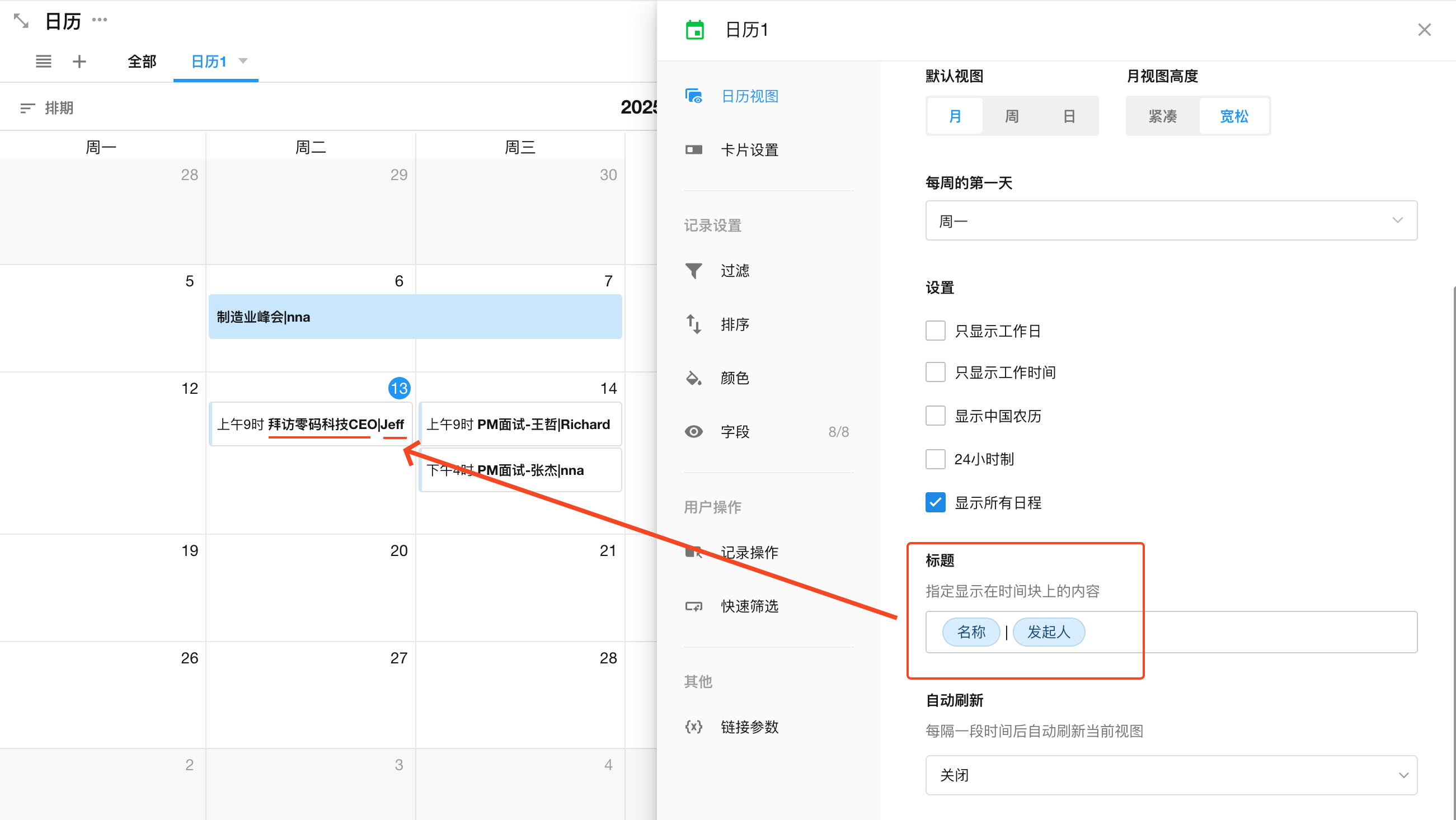
Task: Expand the 每周的第一天 dropdown
Action: pos(1171,220)
